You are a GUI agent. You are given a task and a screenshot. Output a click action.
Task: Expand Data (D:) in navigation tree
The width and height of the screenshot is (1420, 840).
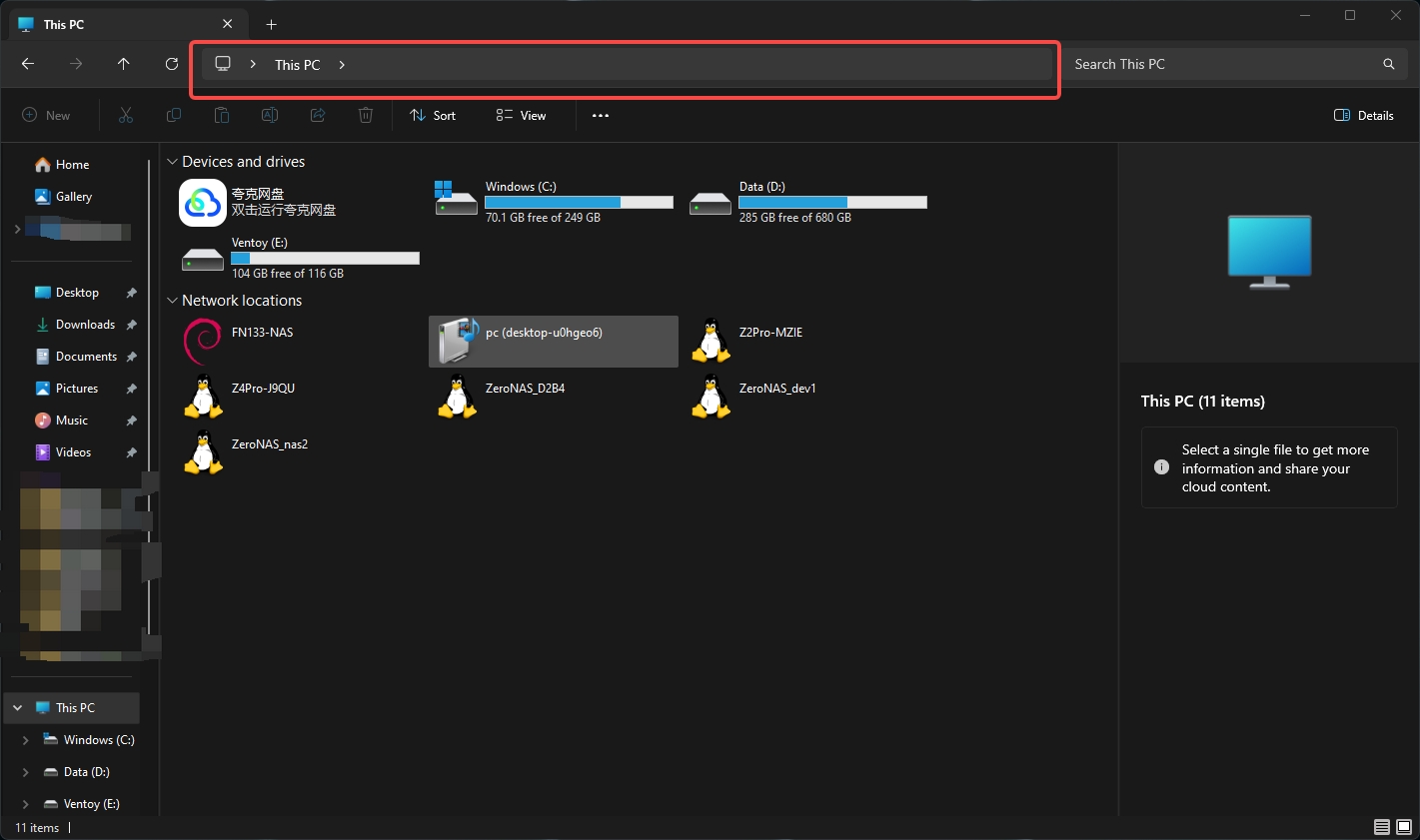[x=25, y=772]
